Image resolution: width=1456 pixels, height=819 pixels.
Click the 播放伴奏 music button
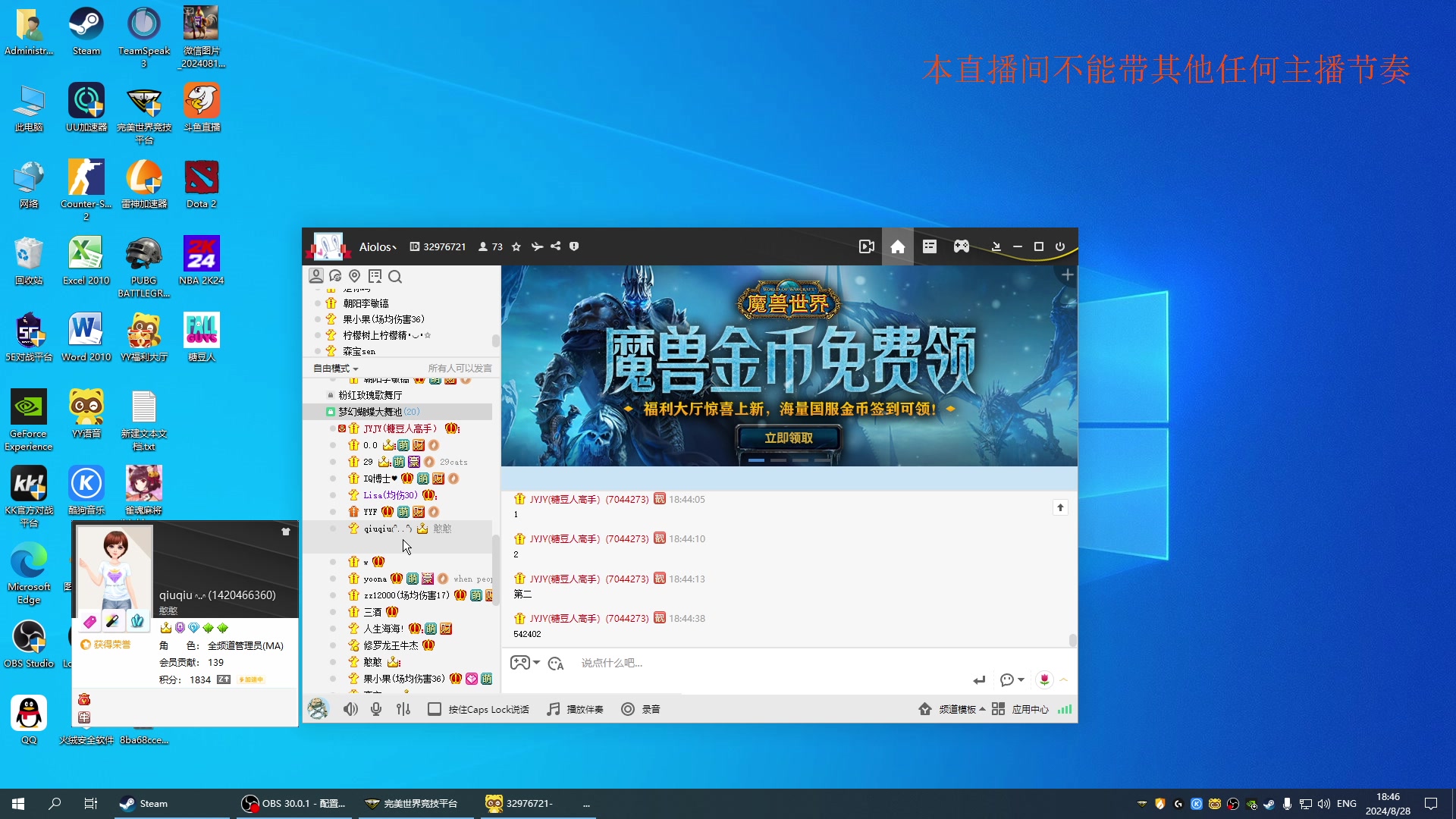click(x=575, y=709)
